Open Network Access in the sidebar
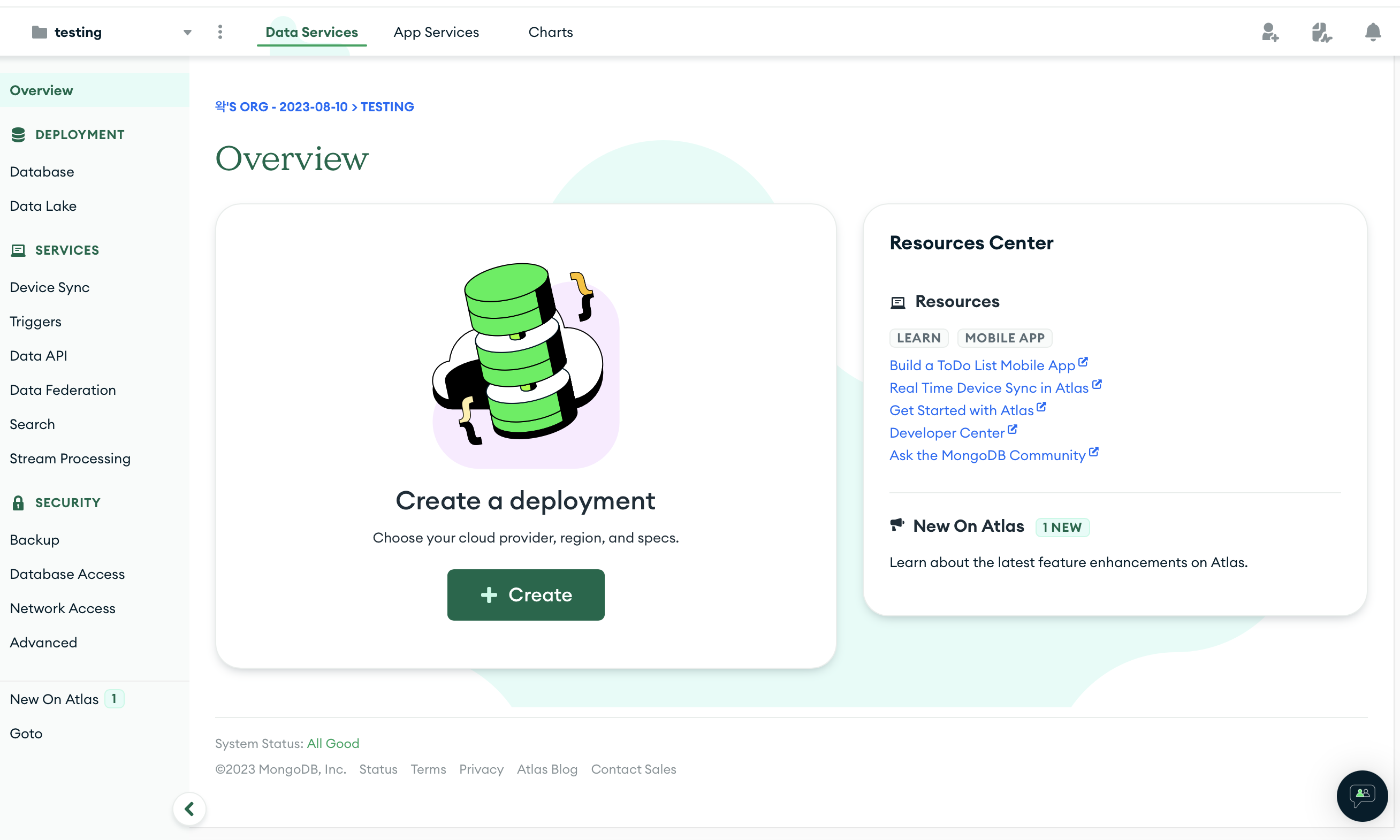The width and height of the screenshot is (1400, 840). tap(95, 608)
